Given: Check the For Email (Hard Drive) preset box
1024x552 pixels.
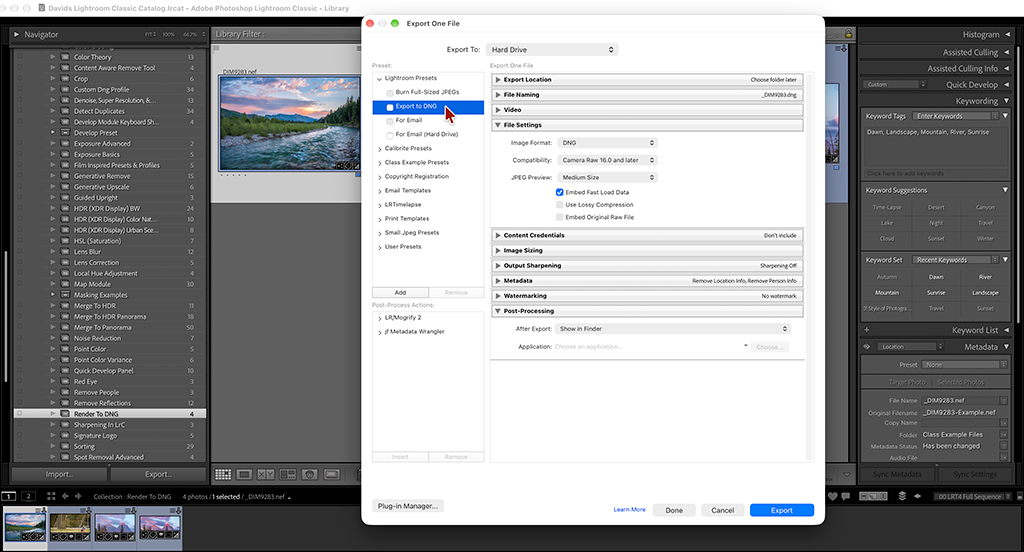Looking at the screenshot, I should (x=390, y=135).
